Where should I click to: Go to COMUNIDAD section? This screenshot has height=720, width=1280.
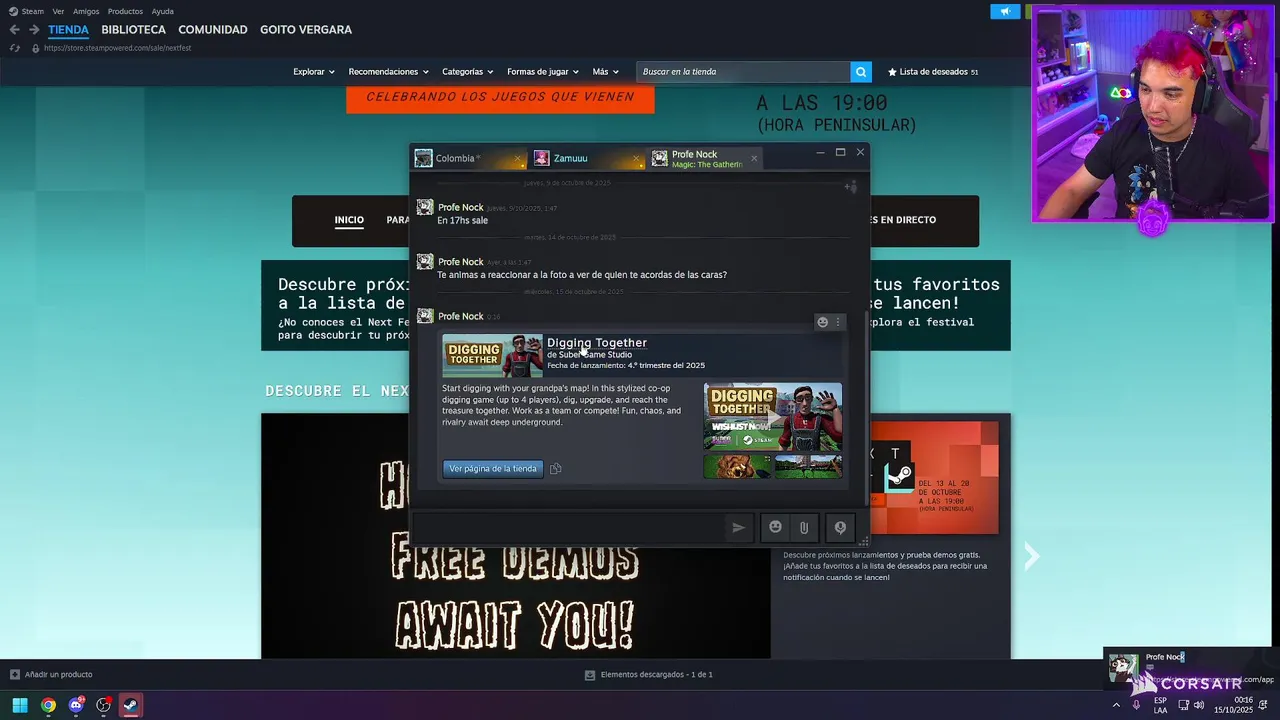click(213, 30)
